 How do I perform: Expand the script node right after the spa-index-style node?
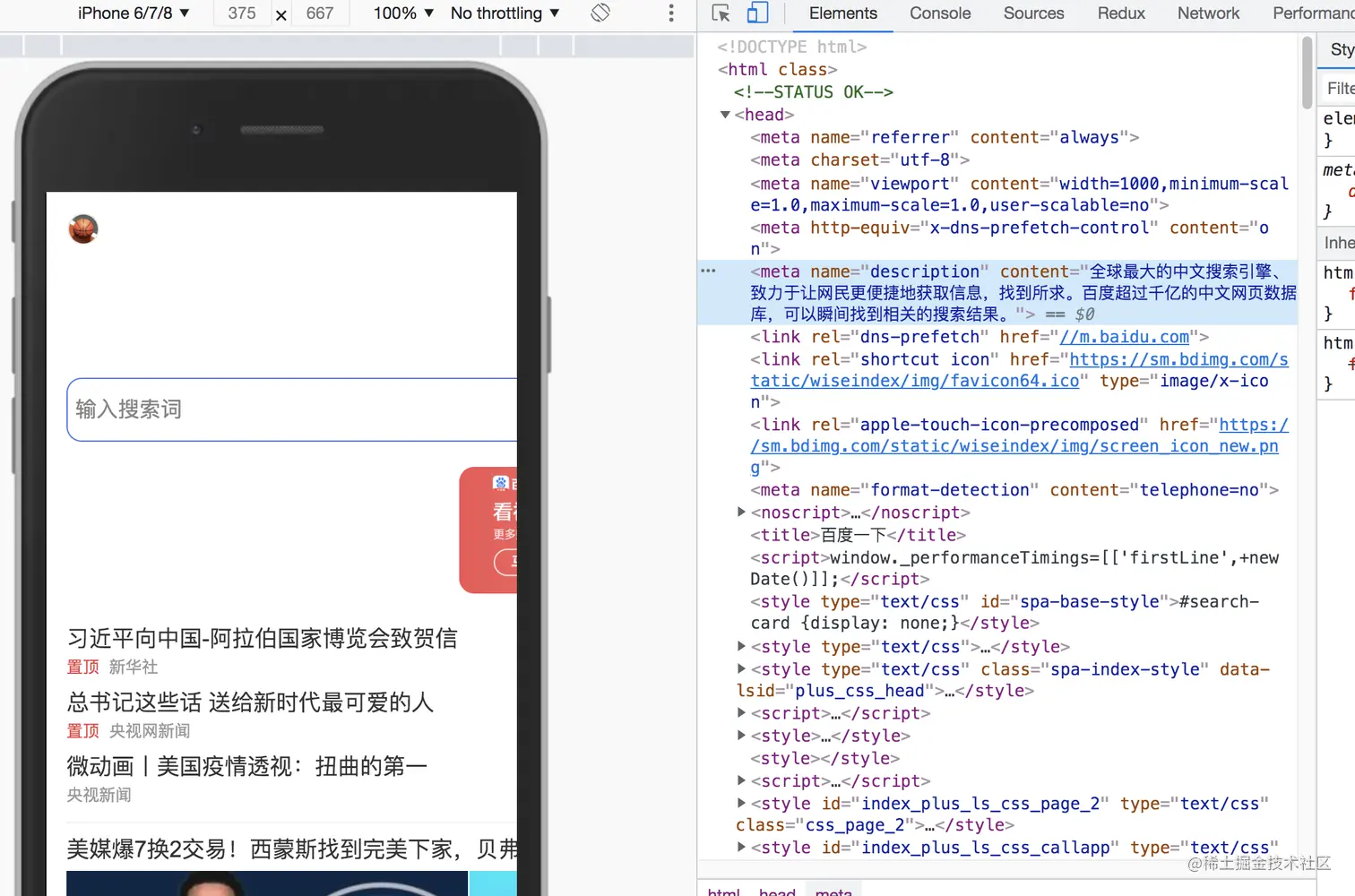coord(741,712)
